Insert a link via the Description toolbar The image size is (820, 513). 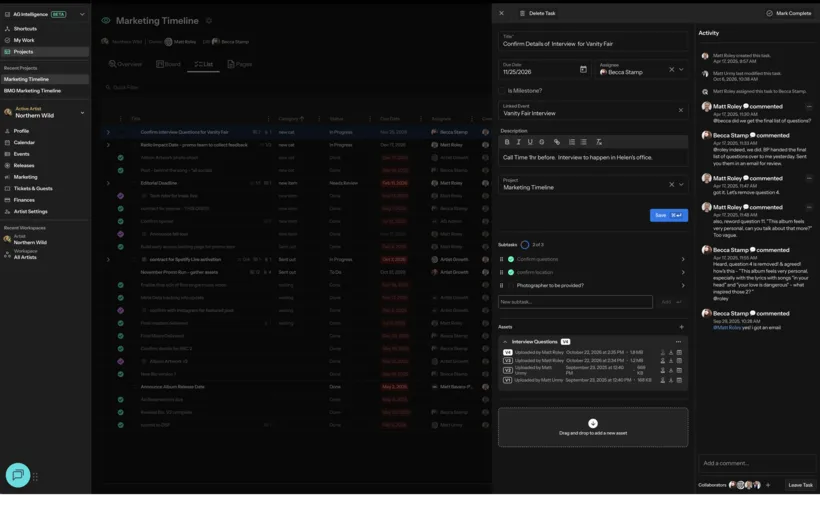coord(556,142)
